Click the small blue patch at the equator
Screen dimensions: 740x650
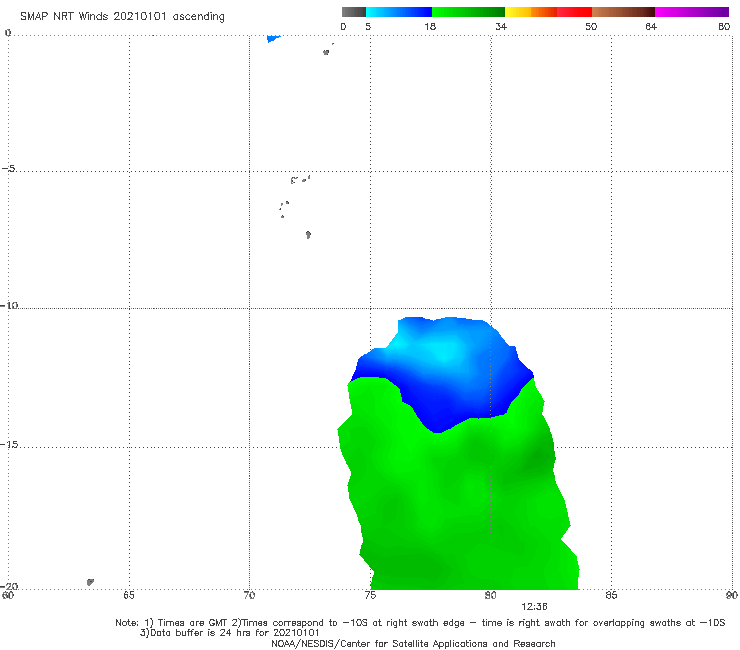pyautogui.click(x=273, y=38)
